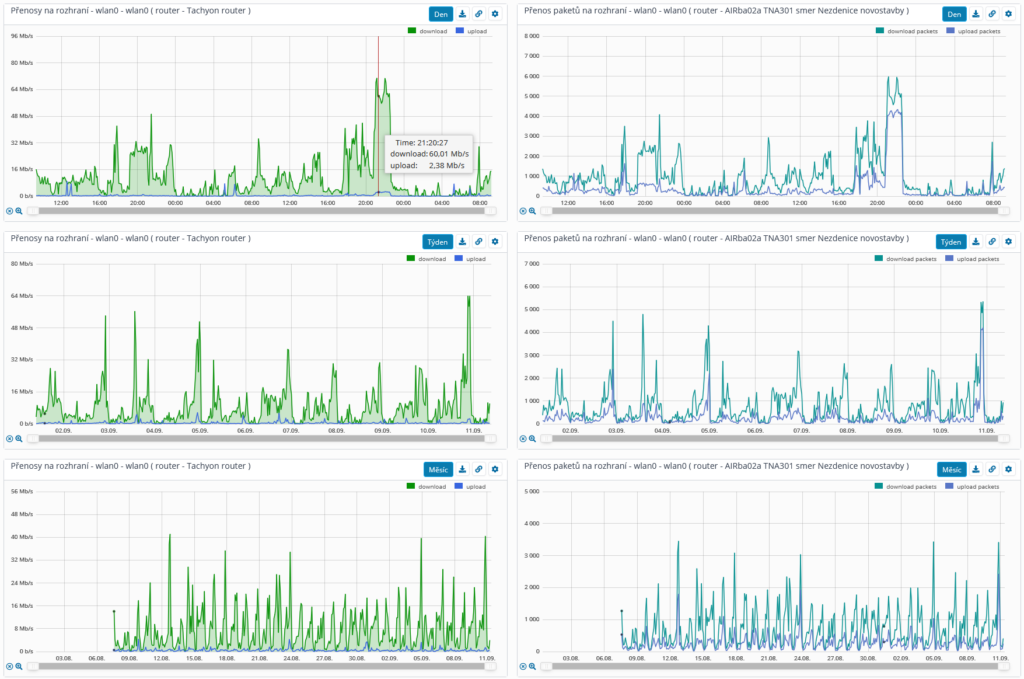Open the Den period selector in AIRba02a packets panel
Viewport: 1024px width, 679px height.
coord(954,14)
